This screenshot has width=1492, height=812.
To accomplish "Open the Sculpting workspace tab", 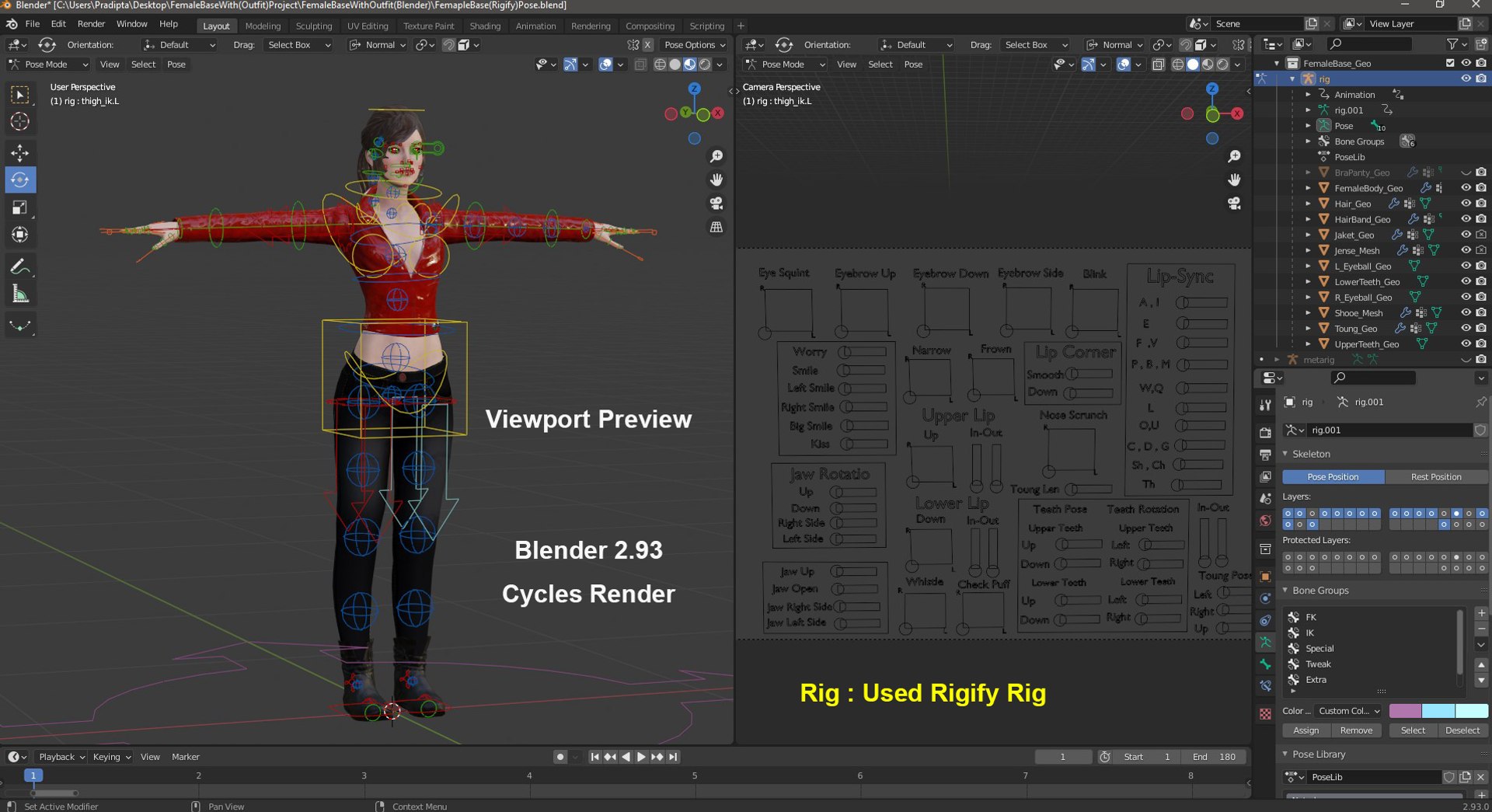I will (314, 26).
